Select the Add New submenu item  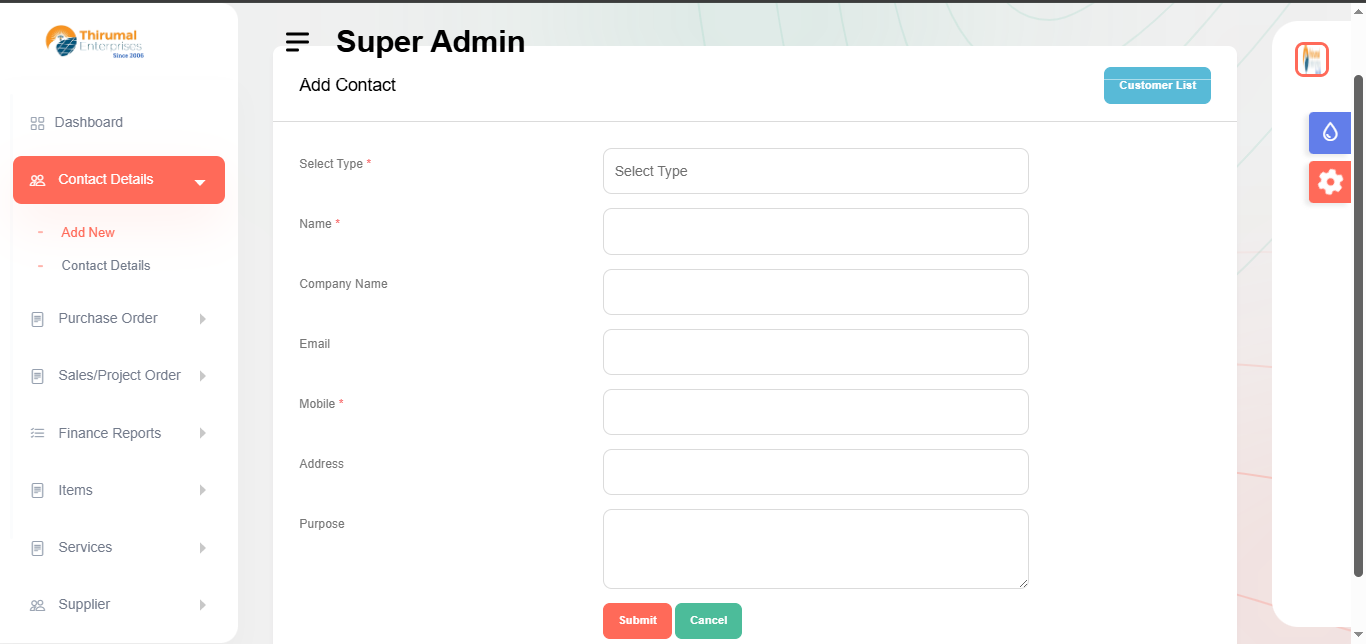point(88,232)
